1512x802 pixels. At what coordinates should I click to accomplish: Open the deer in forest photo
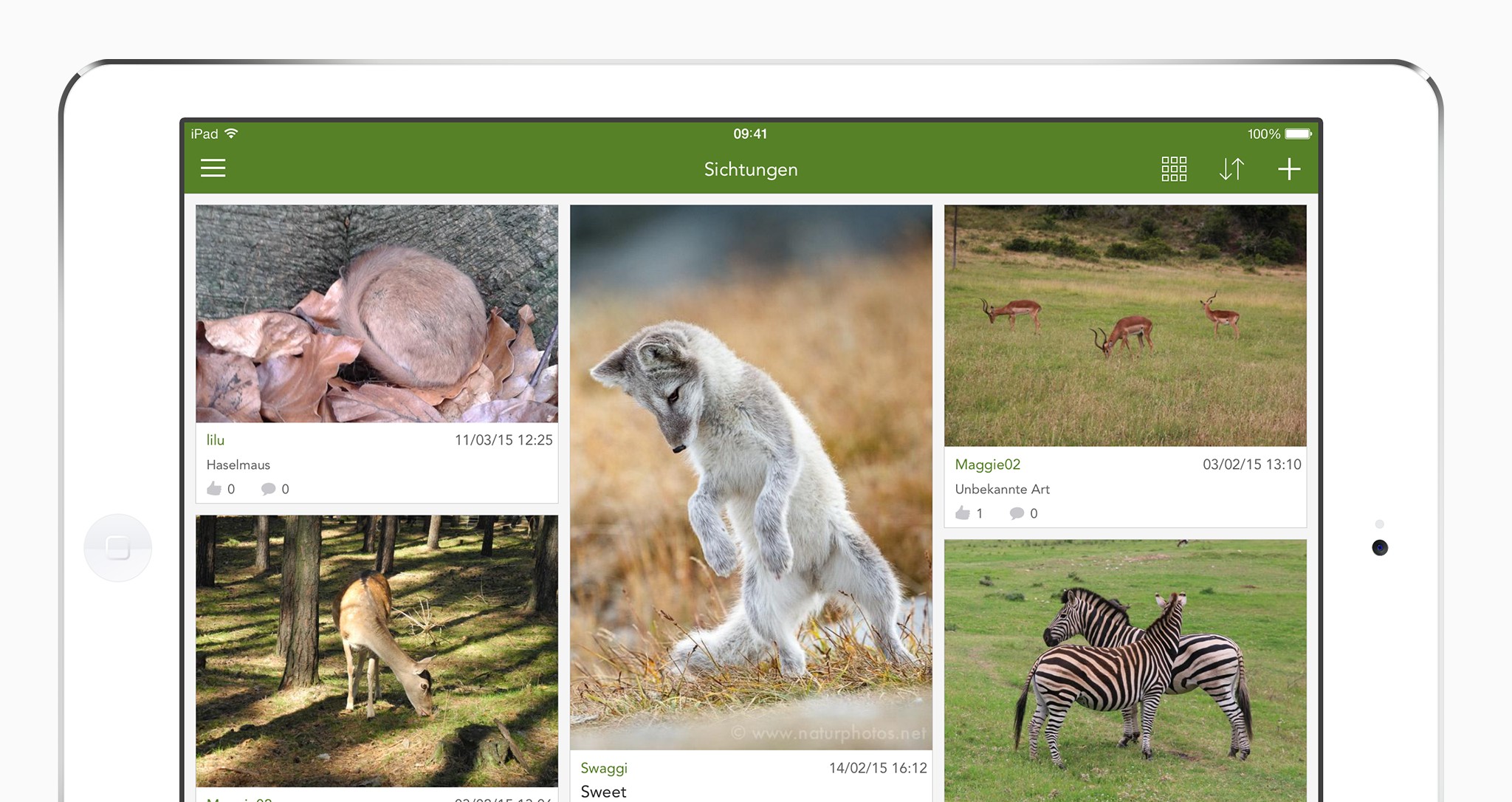[x=377, y=650]
